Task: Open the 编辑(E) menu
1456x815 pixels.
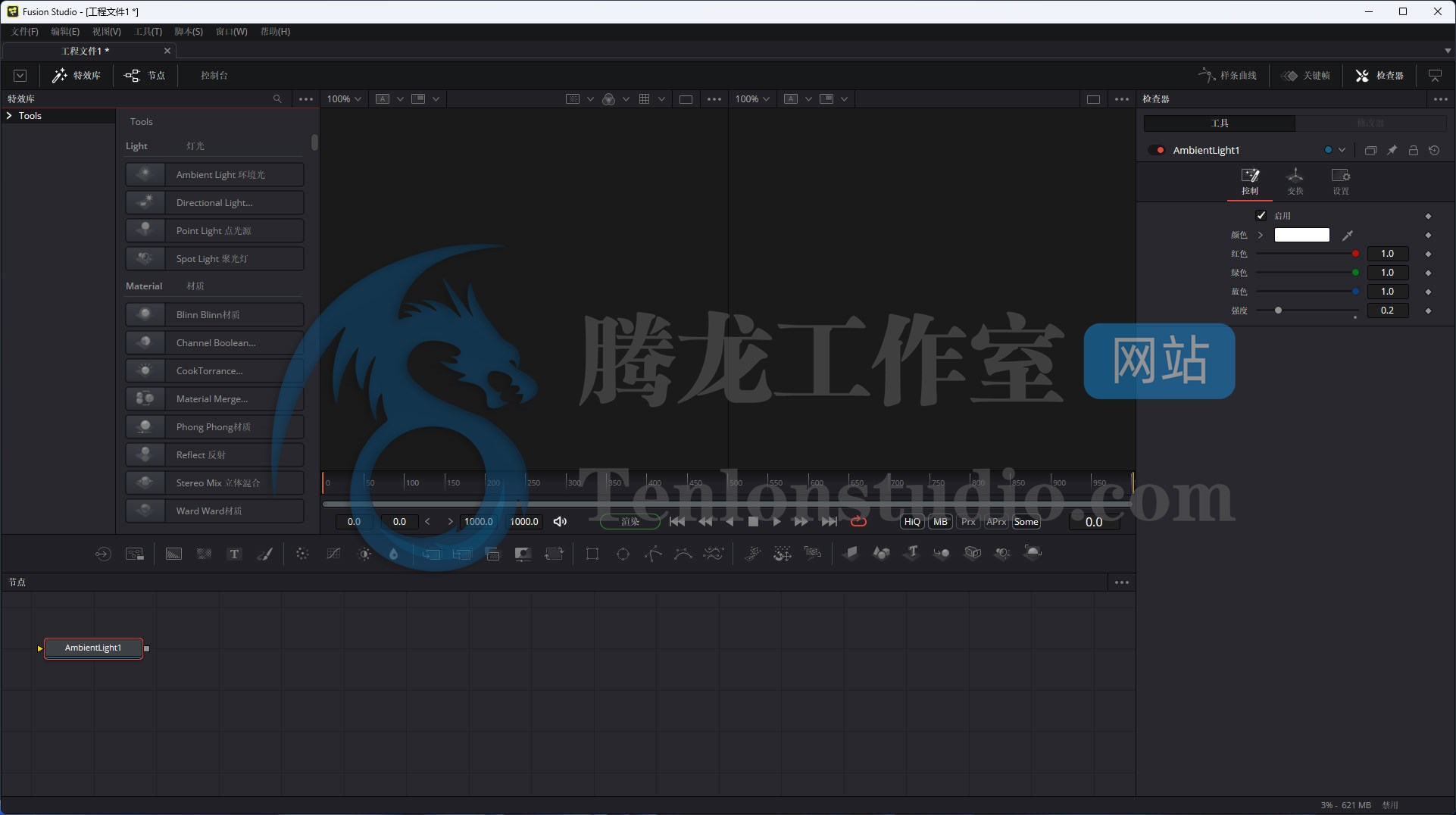Action: (65, 31)
